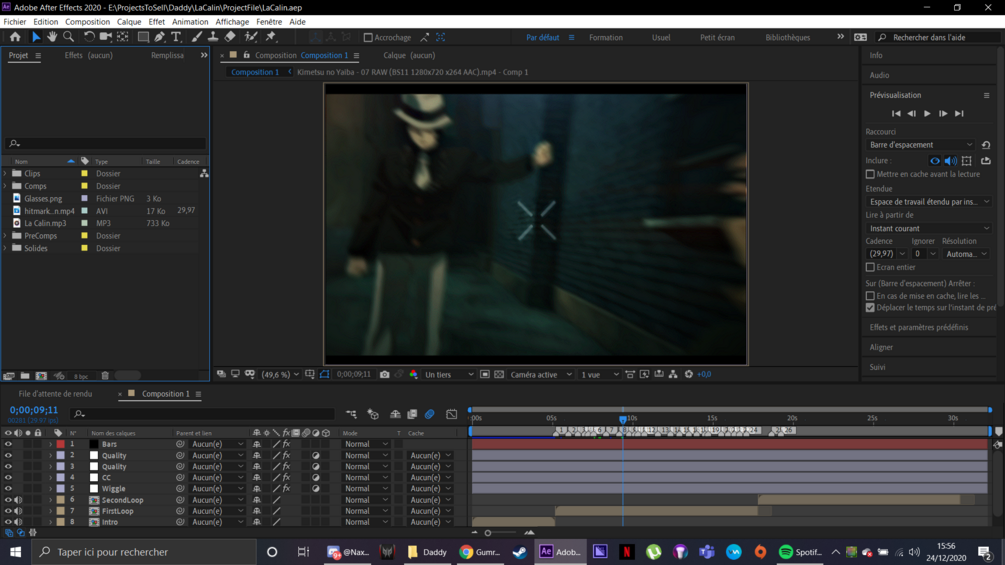The image size is (1005, 565).
Task: Open blending mode dropdown for Bars layer
Action: 366,444
